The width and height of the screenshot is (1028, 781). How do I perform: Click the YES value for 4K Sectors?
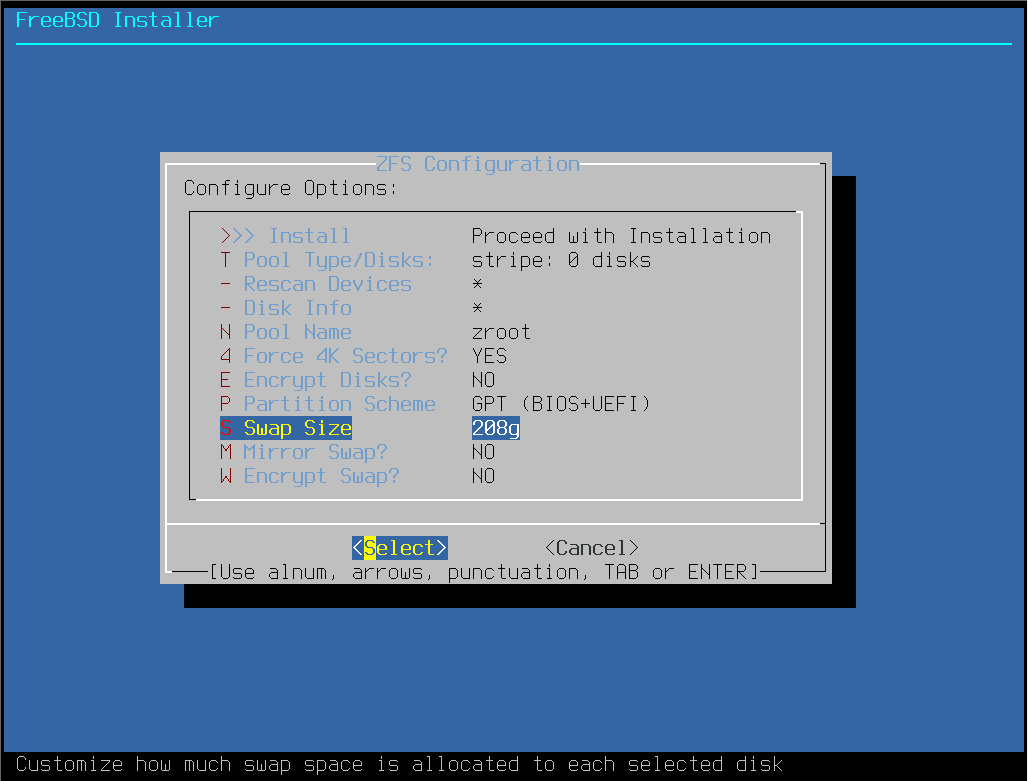(x=489, y=356)
